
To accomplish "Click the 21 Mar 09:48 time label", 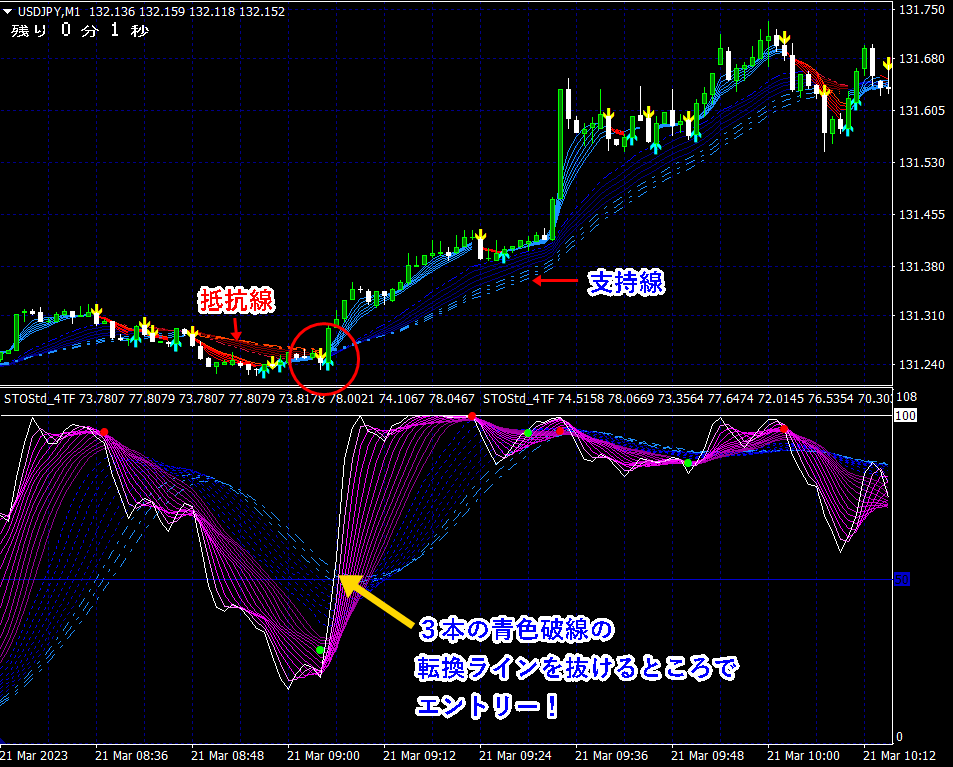I will point(707,755).
